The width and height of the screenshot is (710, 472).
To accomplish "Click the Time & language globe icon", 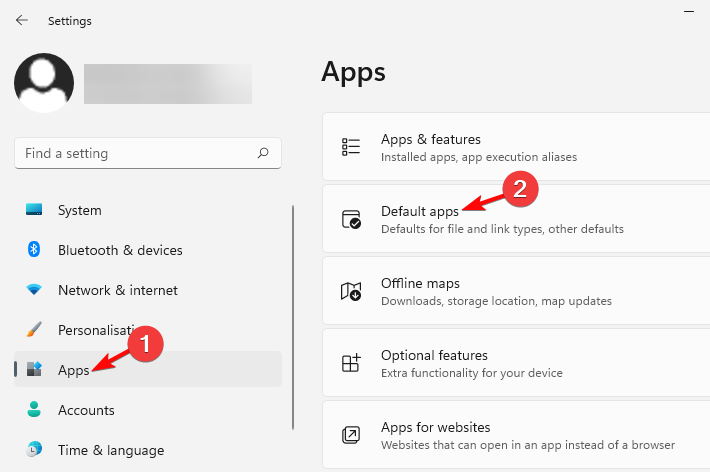I will click(x=34, y=449).
